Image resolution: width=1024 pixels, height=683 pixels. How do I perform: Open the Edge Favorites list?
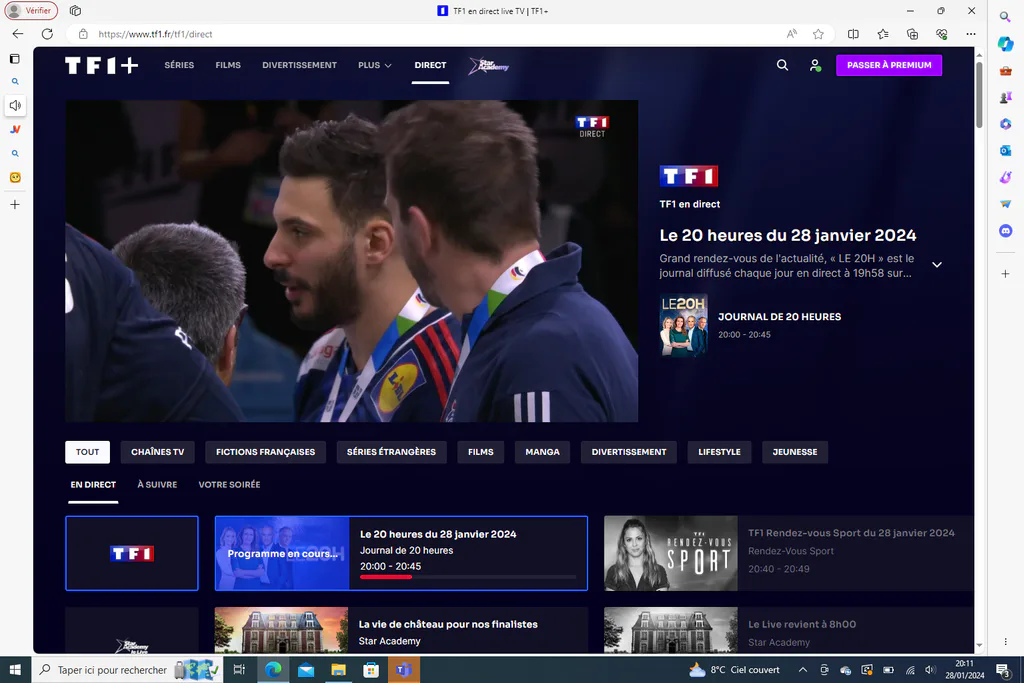[x=883, y=34]
